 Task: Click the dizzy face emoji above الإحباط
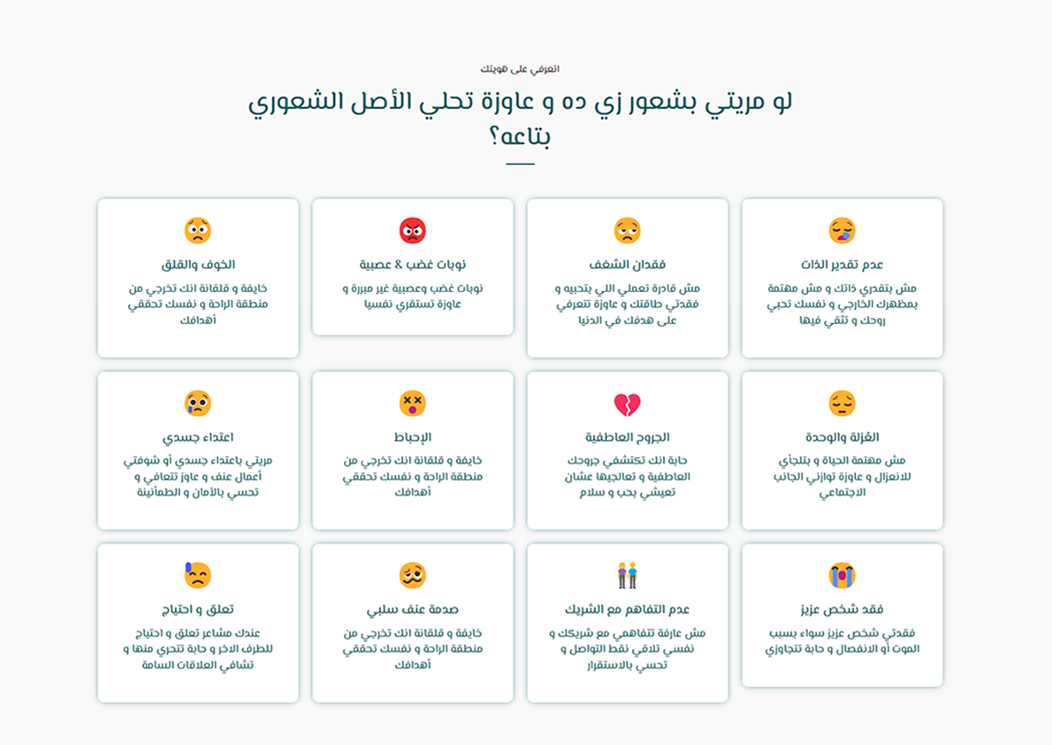pyautogui.click(x=412, y=404)
